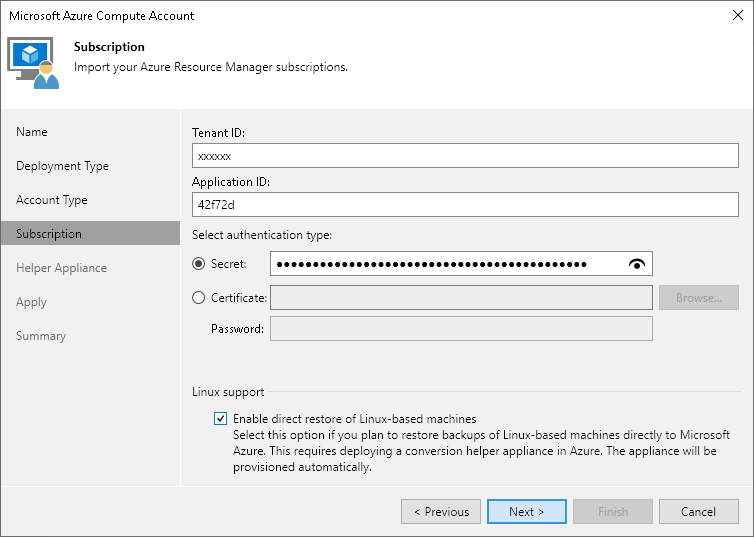Select the Certificate authentication radio button
The width and height of the screenshot is (754, 537).
(199, 298)
